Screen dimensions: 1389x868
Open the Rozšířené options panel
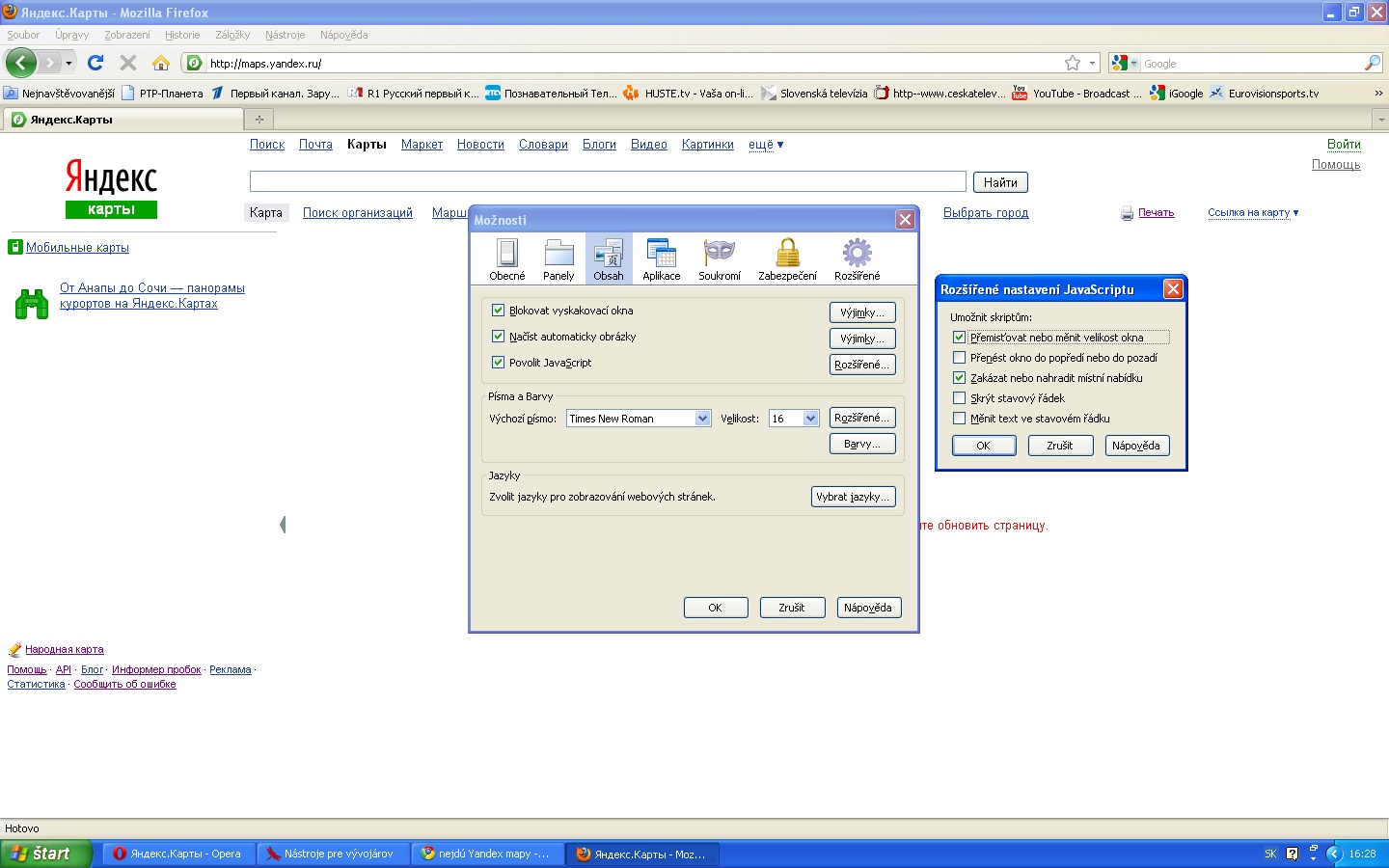(858, 259)
